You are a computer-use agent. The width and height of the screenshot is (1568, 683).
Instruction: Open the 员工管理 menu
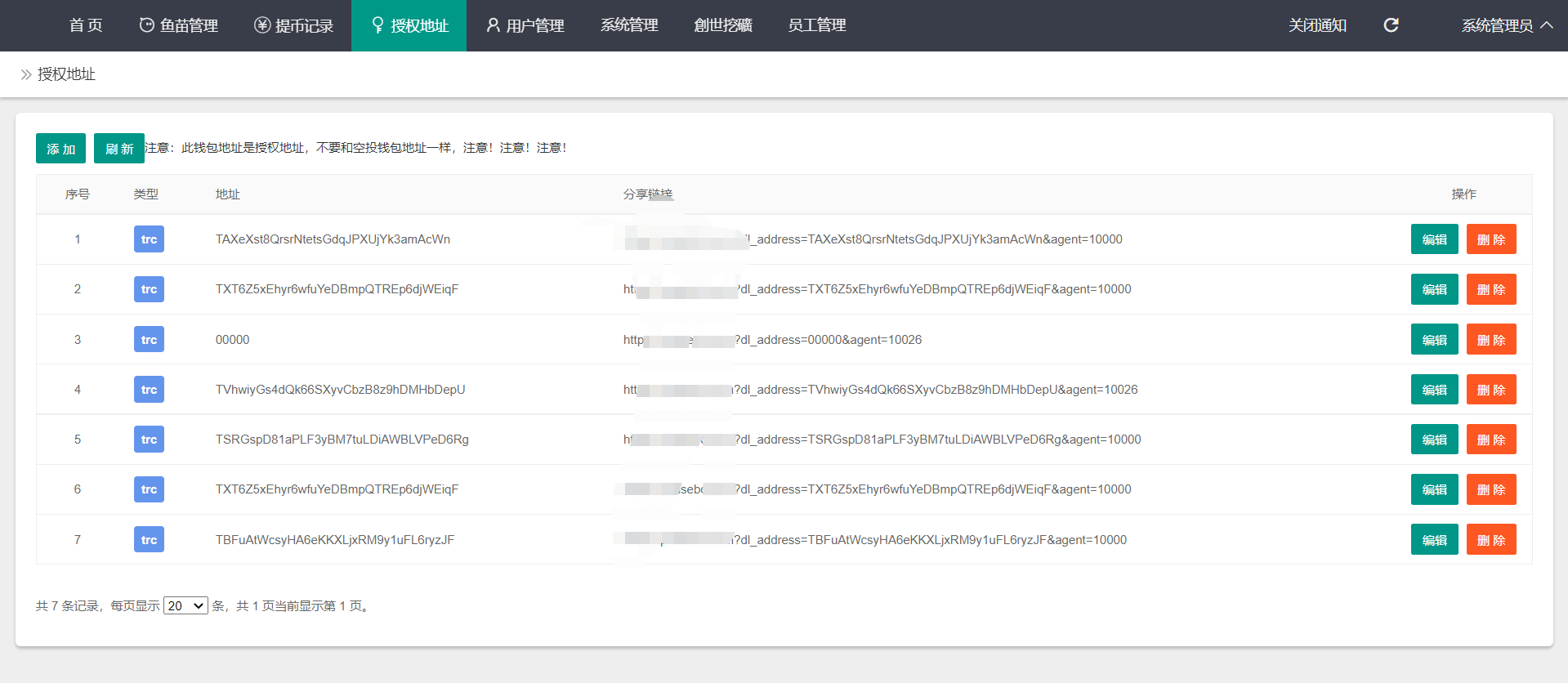[816, 25]
